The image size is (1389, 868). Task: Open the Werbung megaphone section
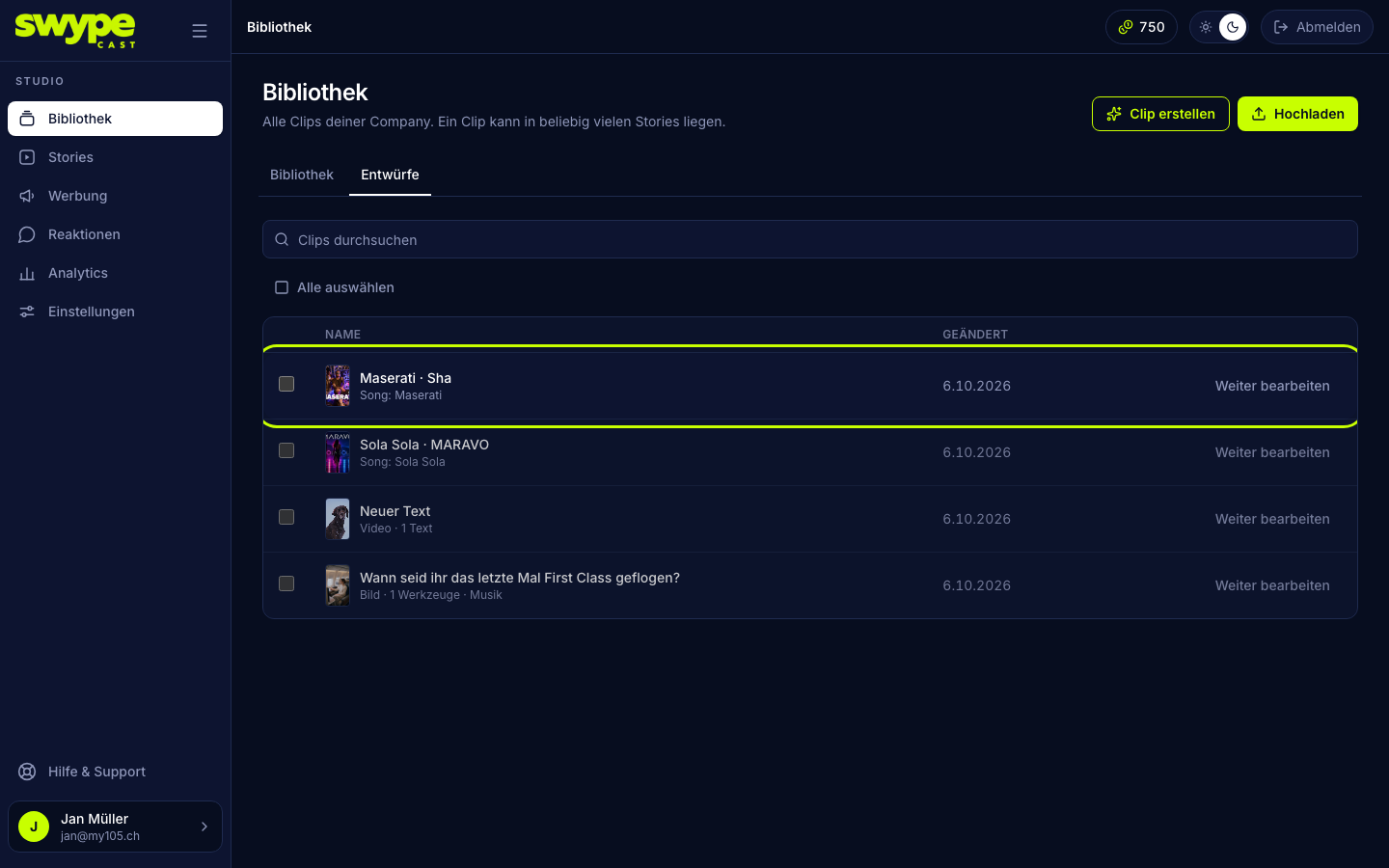point(115,196)
